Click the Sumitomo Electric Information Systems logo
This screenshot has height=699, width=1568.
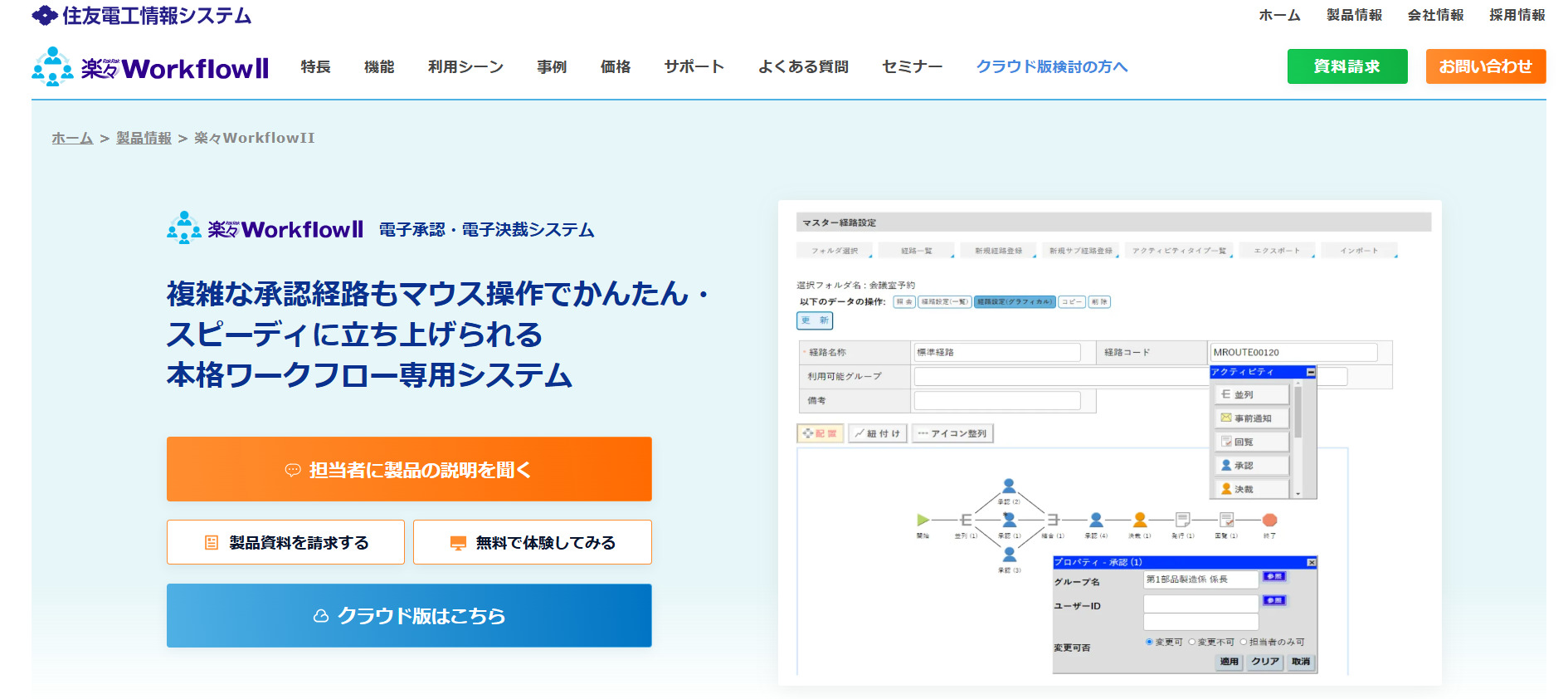point(141,15)
